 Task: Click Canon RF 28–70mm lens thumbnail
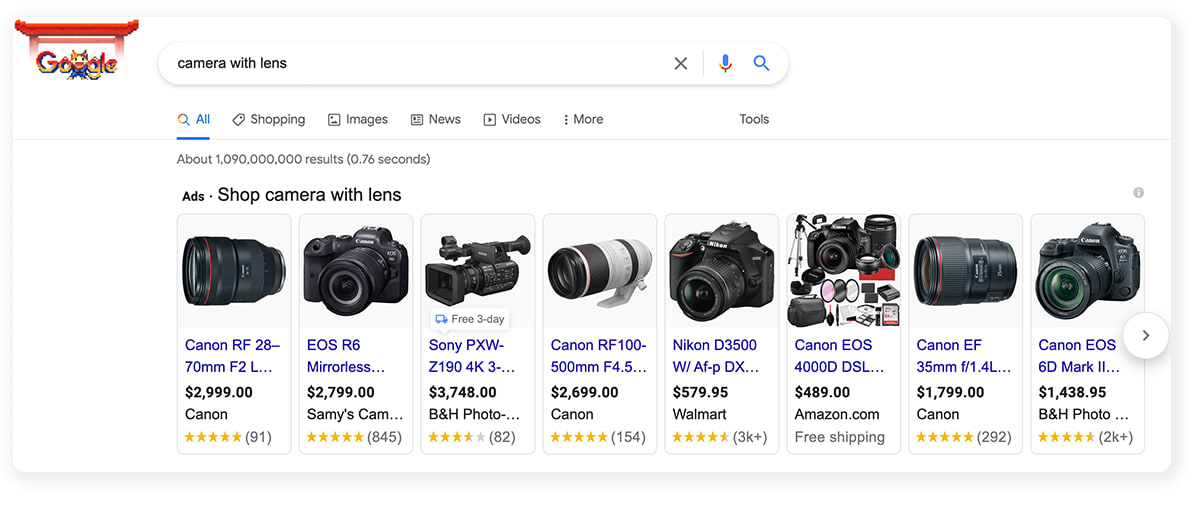pos(234,270)
